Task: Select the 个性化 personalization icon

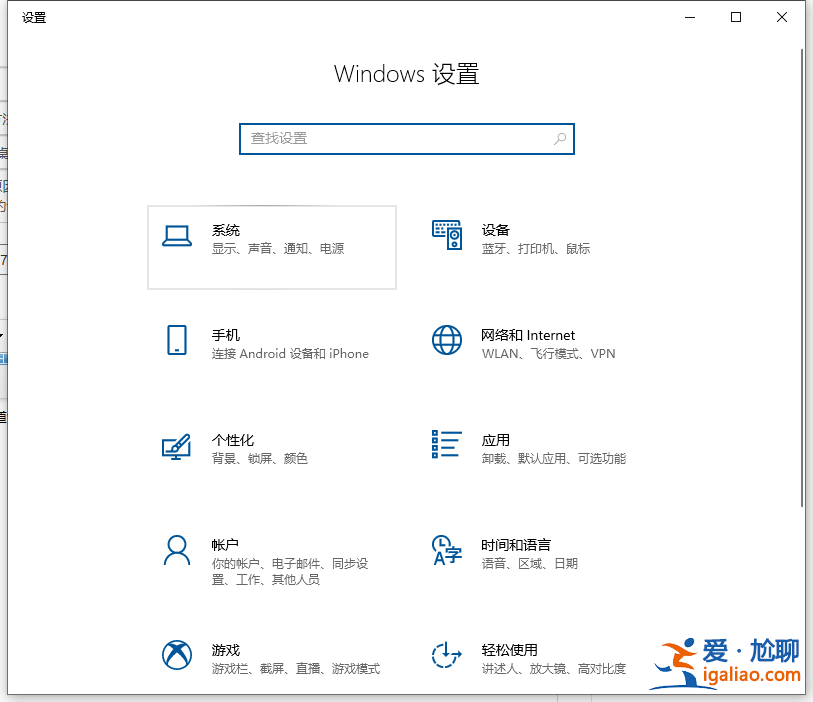Action: pos(176,446)
